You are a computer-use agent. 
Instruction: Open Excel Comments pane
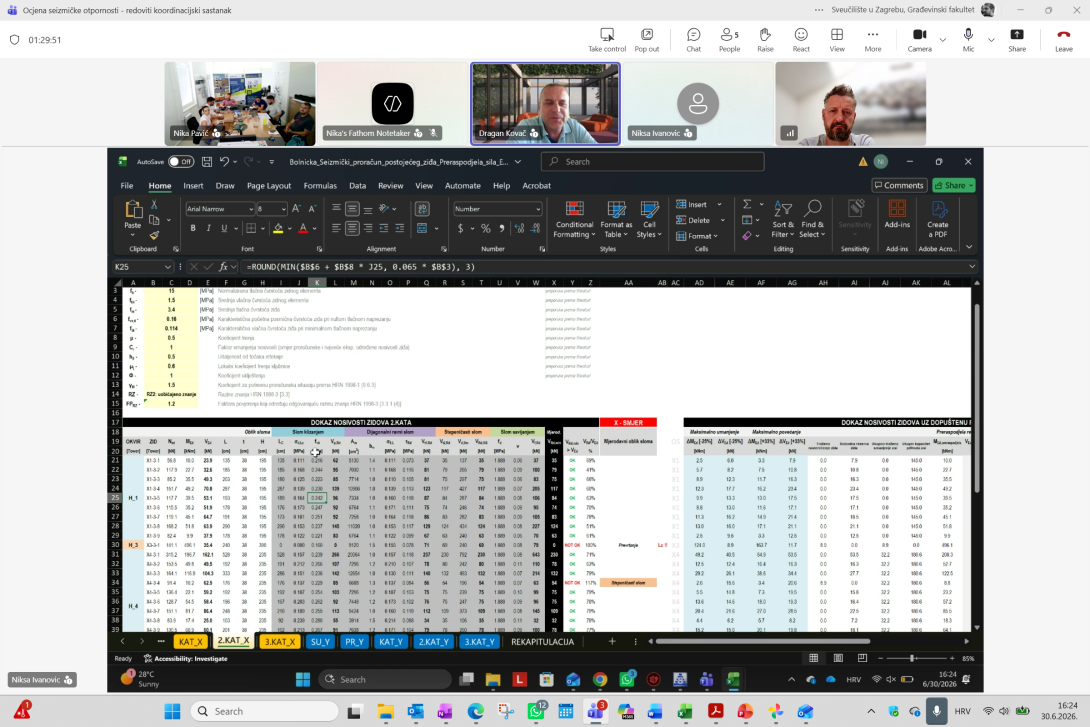[900, 185]
